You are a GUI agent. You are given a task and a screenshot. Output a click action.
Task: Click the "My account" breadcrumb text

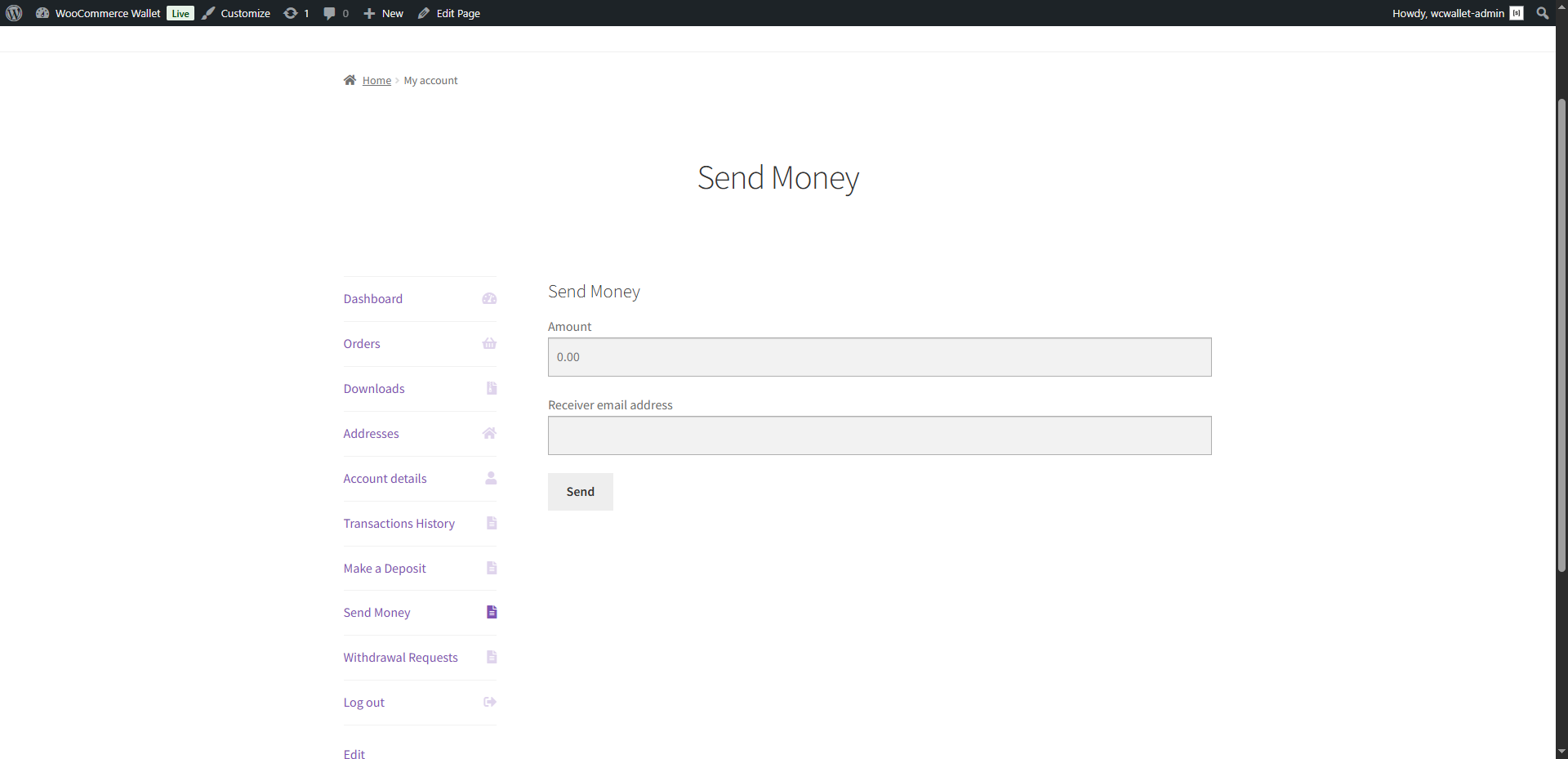(x=430, y=80)
